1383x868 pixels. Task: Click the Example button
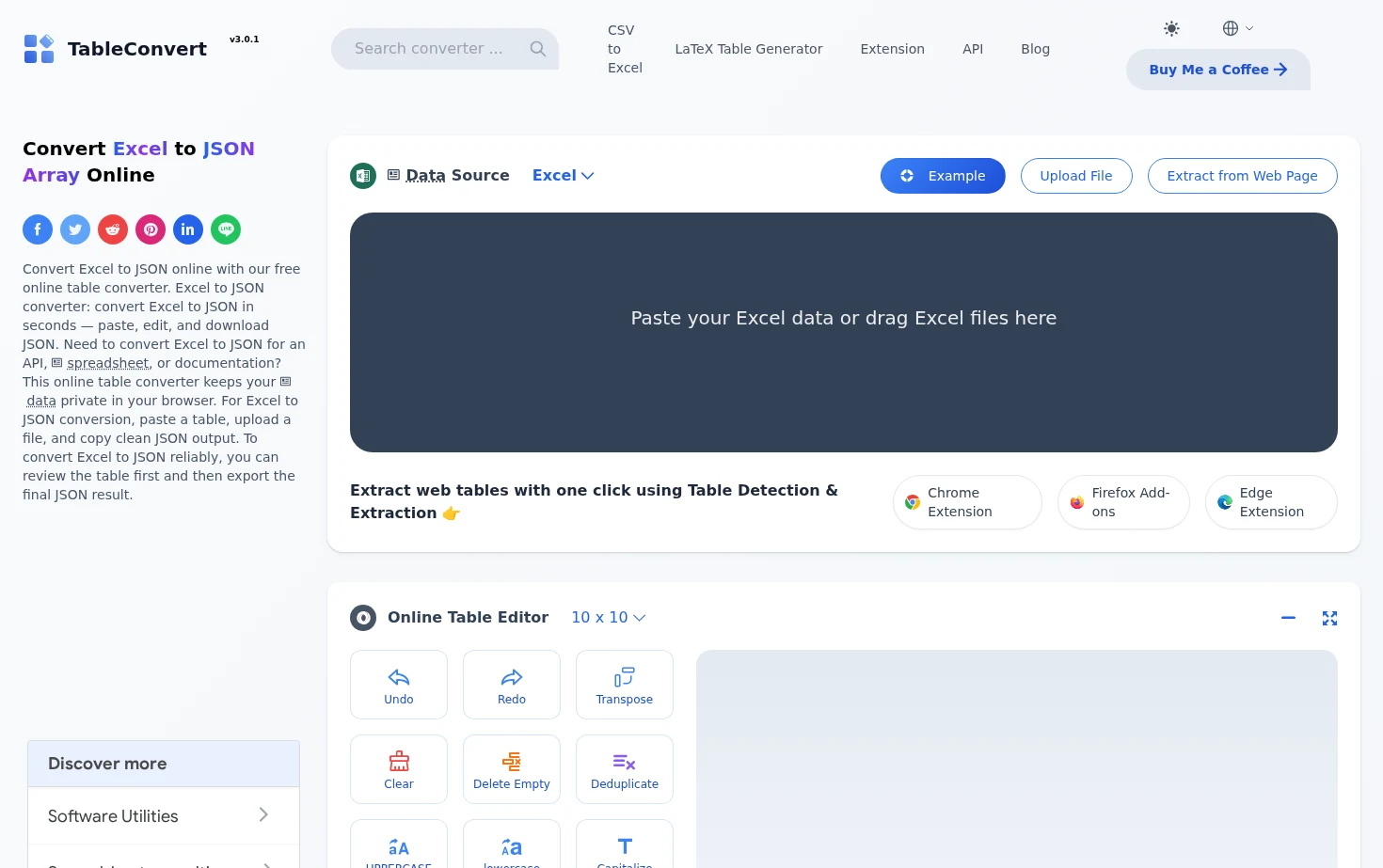[943, 176]
